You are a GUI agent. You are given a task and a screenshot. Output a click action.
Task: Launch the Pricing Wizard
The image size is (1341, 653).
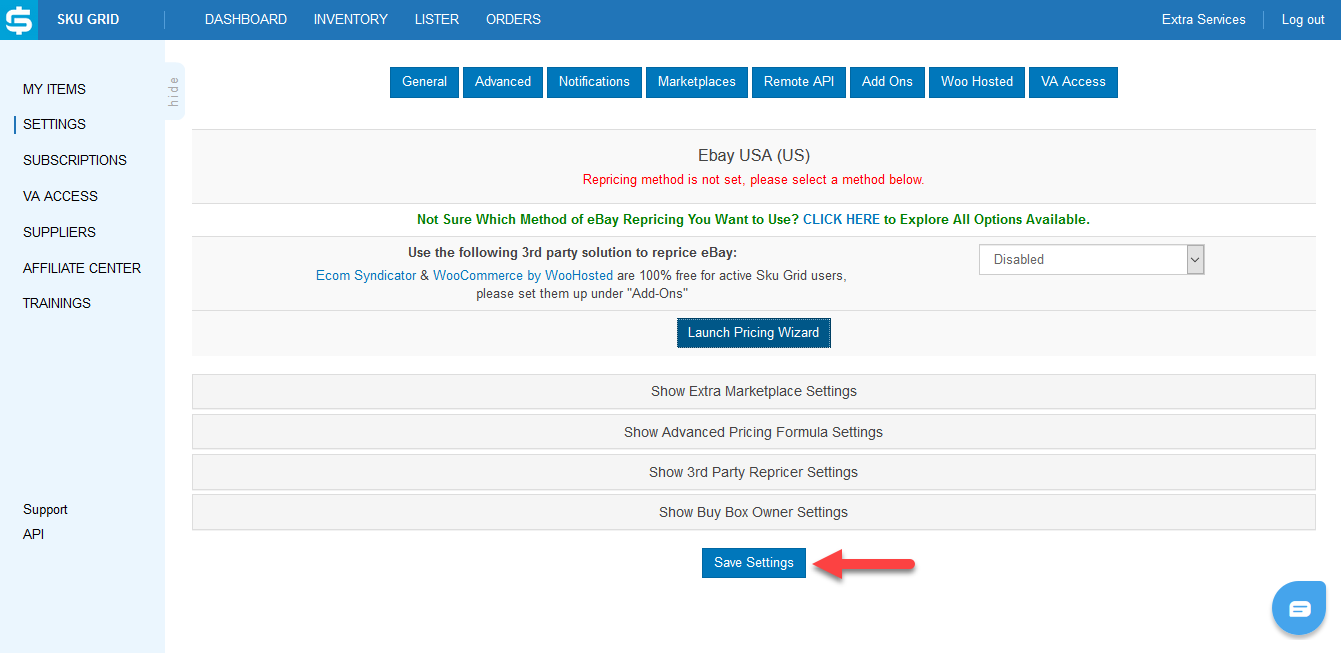click(753, 332)
